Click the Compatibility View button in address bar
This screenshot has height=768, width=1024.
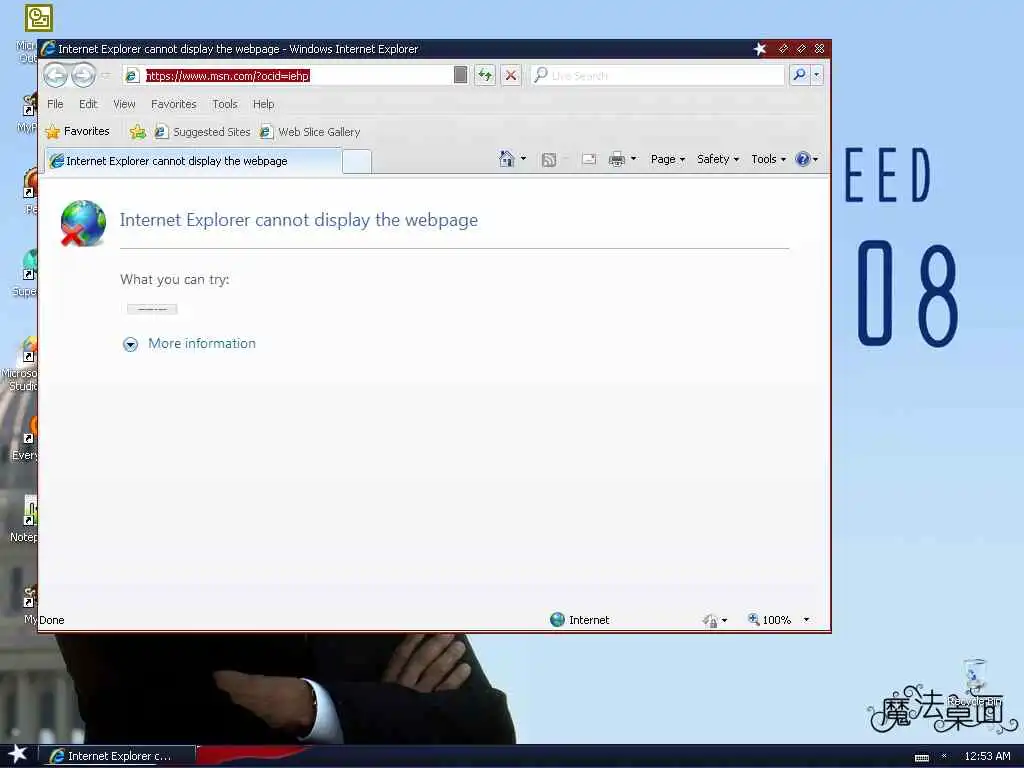pyautogui.click(x=460, y=75)
